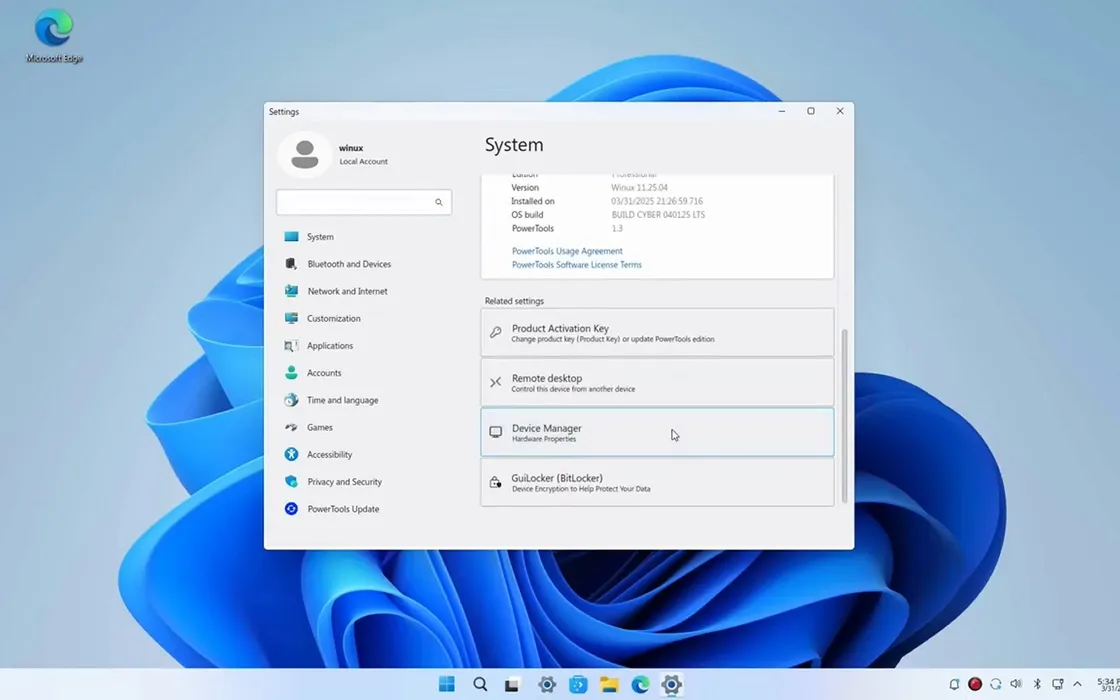Open the Start menu from the taskbar
Viewport: 1120px width, 700px height.
(447, 684)
